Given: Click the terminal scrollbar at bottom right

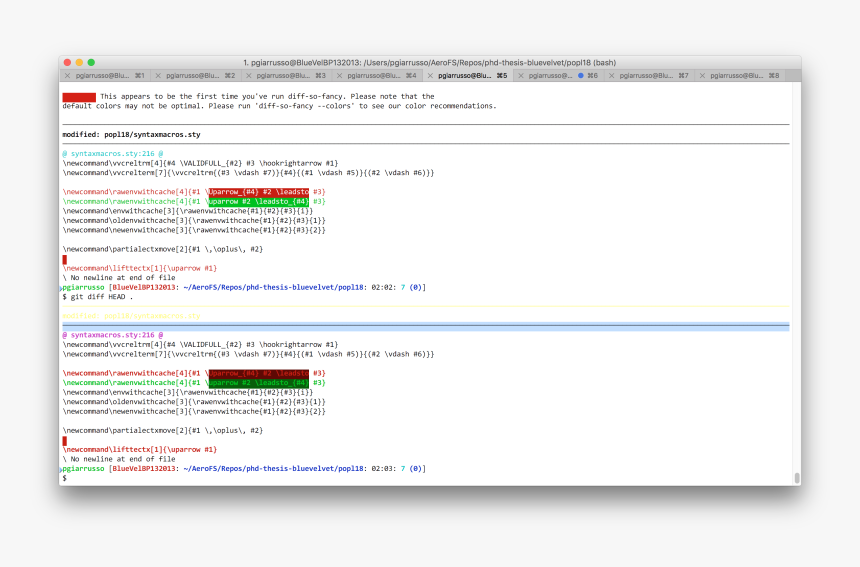Looking at the screenshot, I should tap(796, 478).
